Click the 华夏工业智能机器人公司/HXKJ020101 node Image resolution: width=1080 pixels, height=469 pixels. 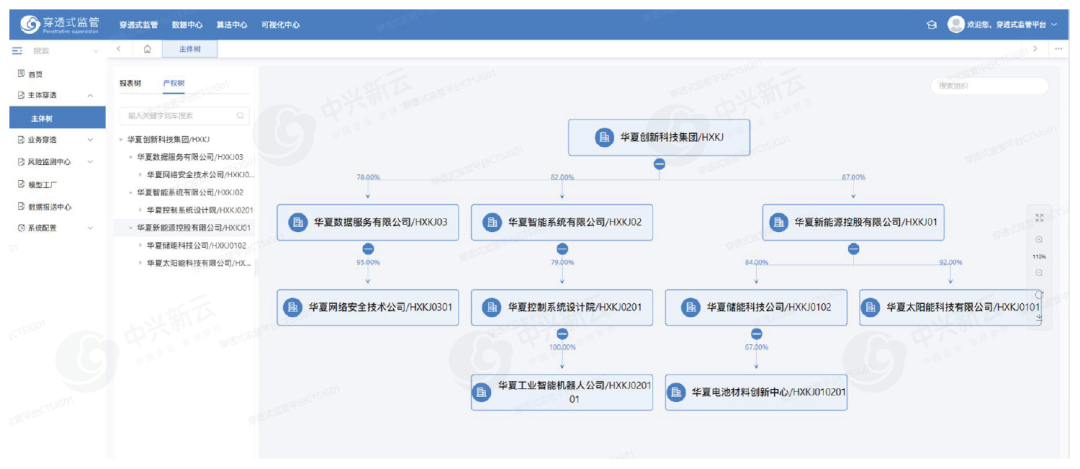point(562,393)
